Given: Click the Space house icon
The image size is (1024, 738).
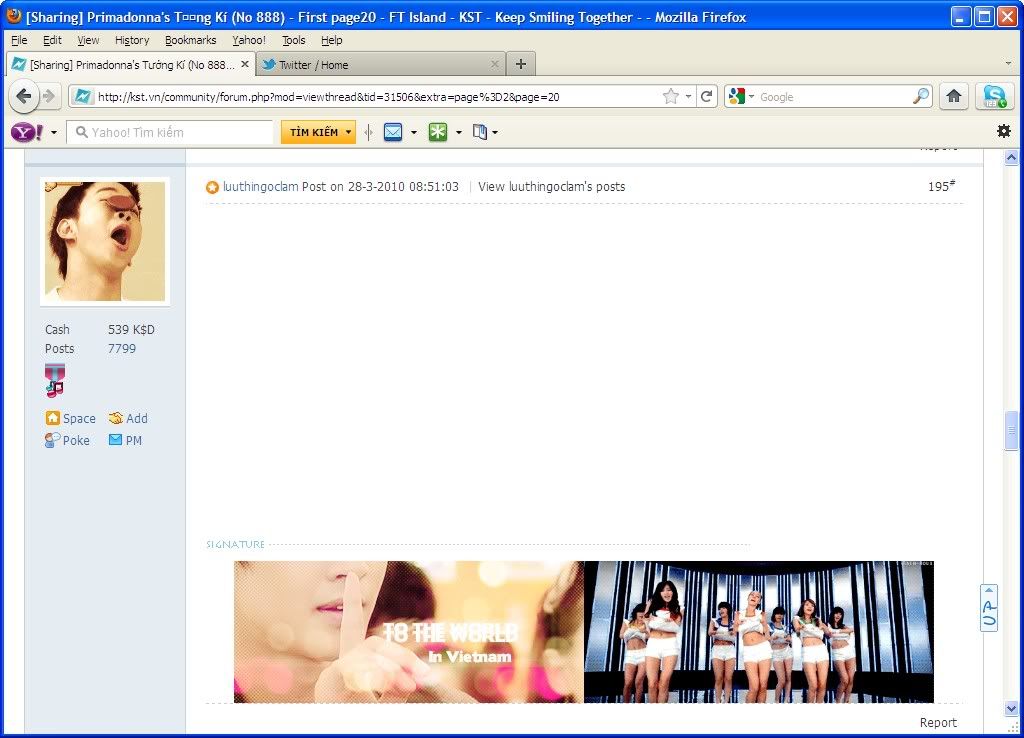Looking at the screenshot, I should (52, 418).
